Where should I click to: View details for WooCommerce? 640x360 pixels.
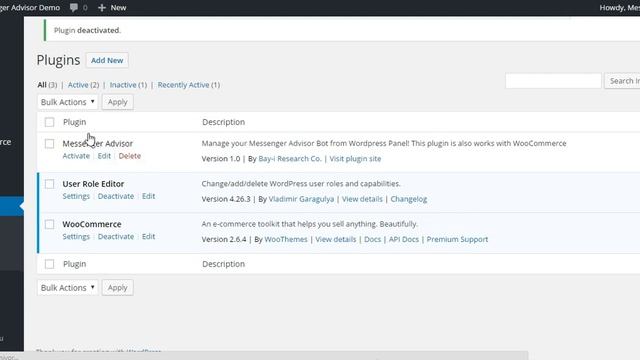[336, 240]
